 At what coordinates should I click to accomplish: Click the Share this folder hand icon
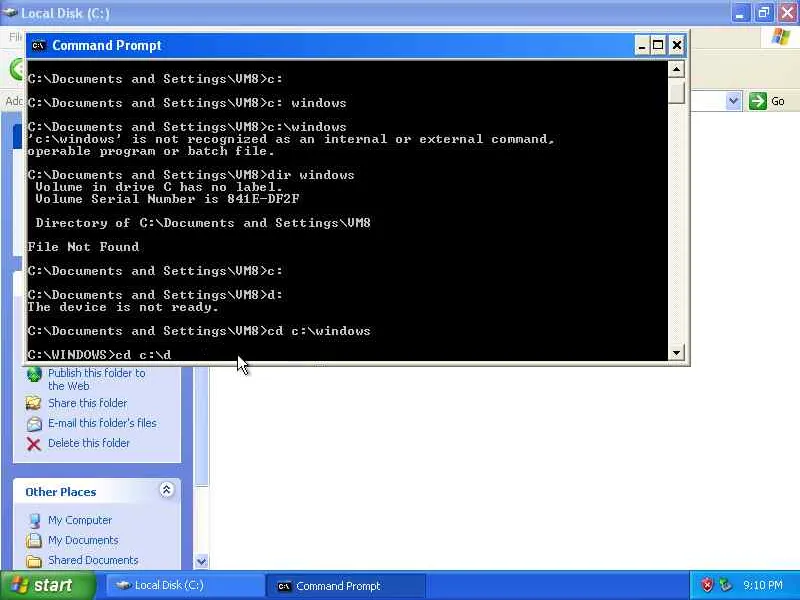coord(34,404)
